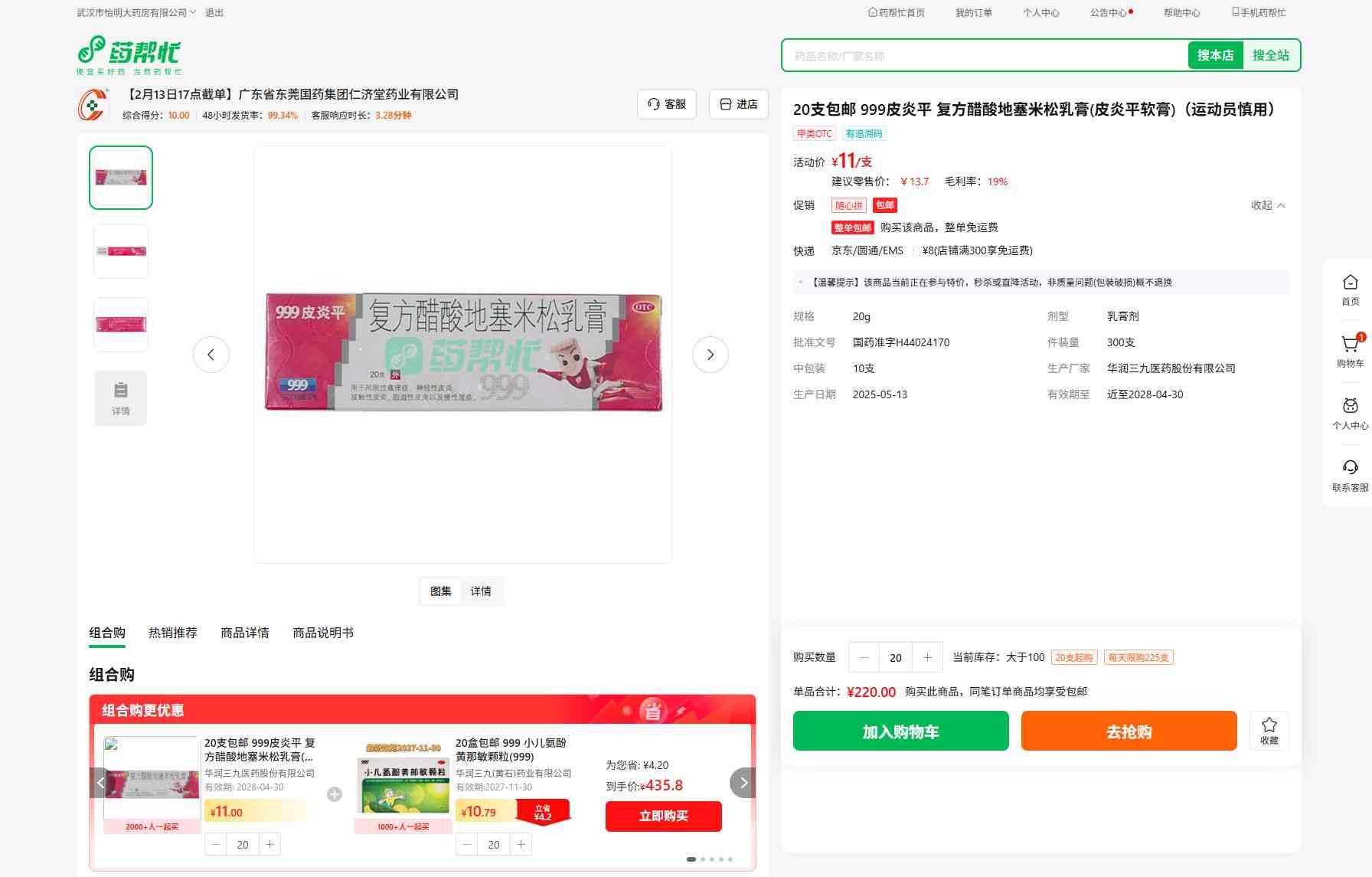Contact support via sidebar headset icon

[1350, 469]
